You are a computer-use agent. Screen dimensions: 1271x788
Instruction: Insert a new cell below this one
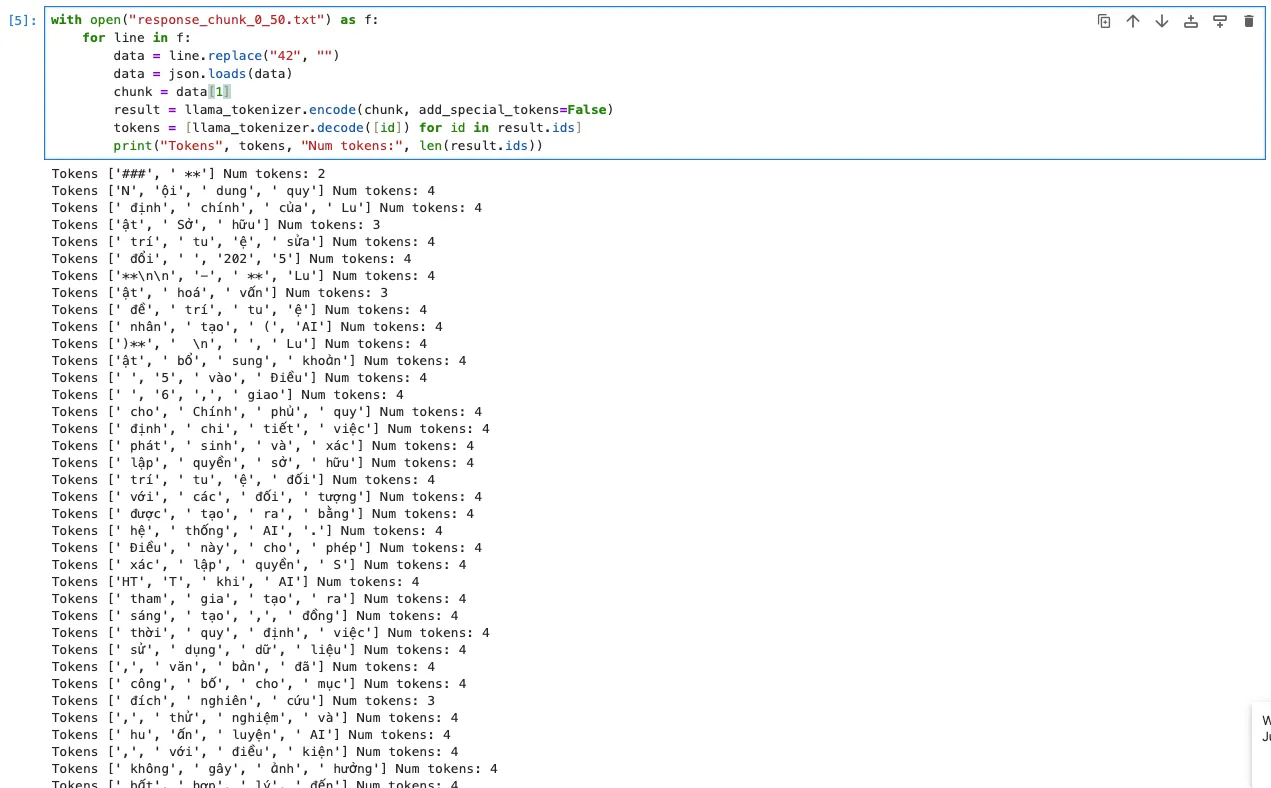1220,21
